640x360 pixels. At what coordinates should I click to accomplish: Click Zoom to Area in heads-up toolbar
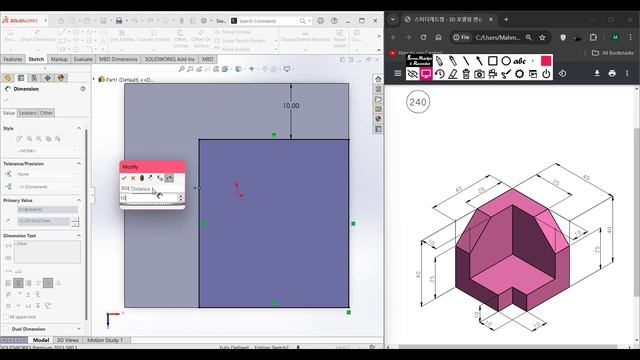click(190, 69)
